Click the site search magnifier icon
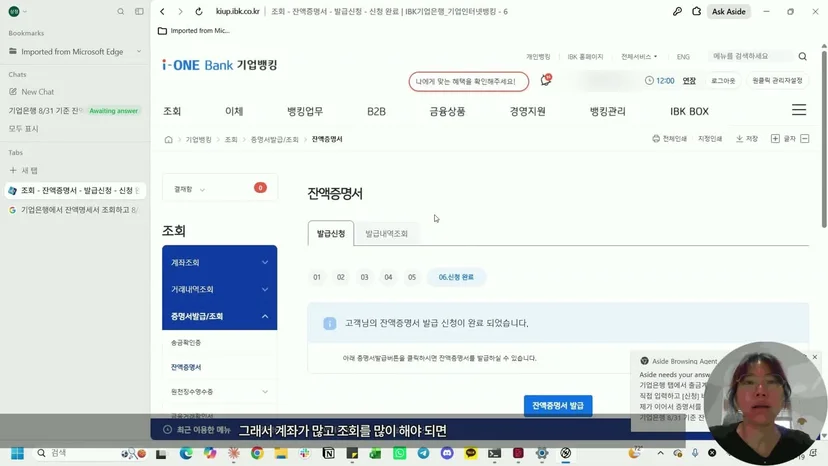828x466 pixels. [802, 56]
